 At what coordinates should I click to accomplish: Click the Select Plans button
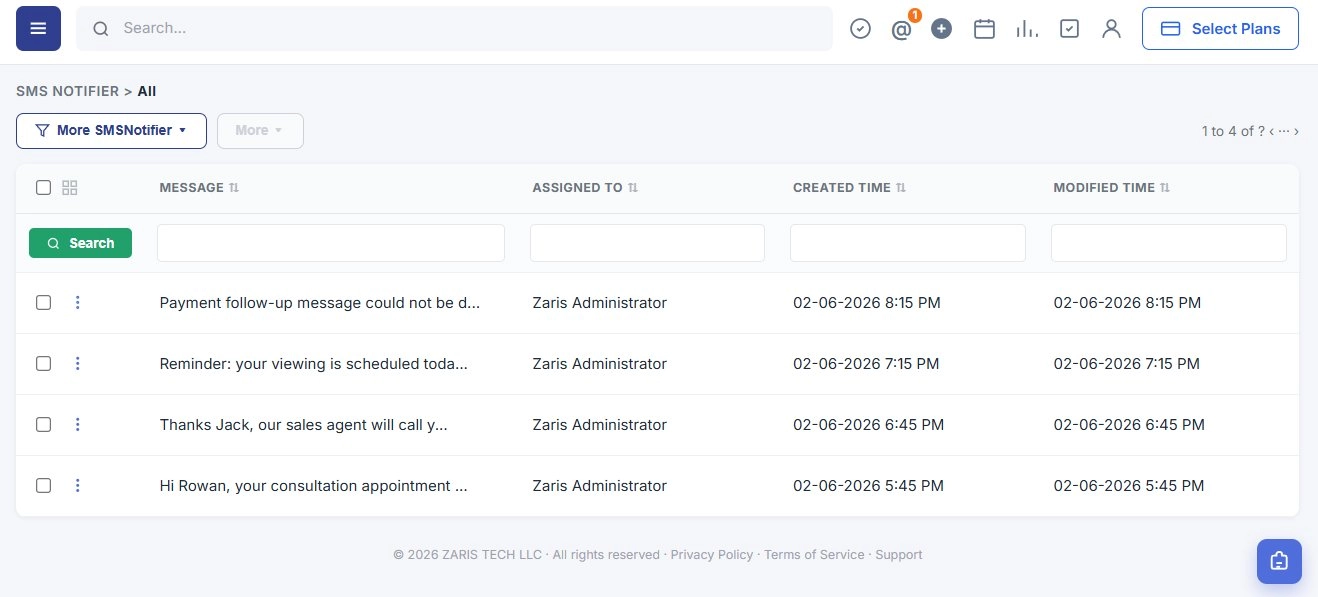[x=1220, y=29]
